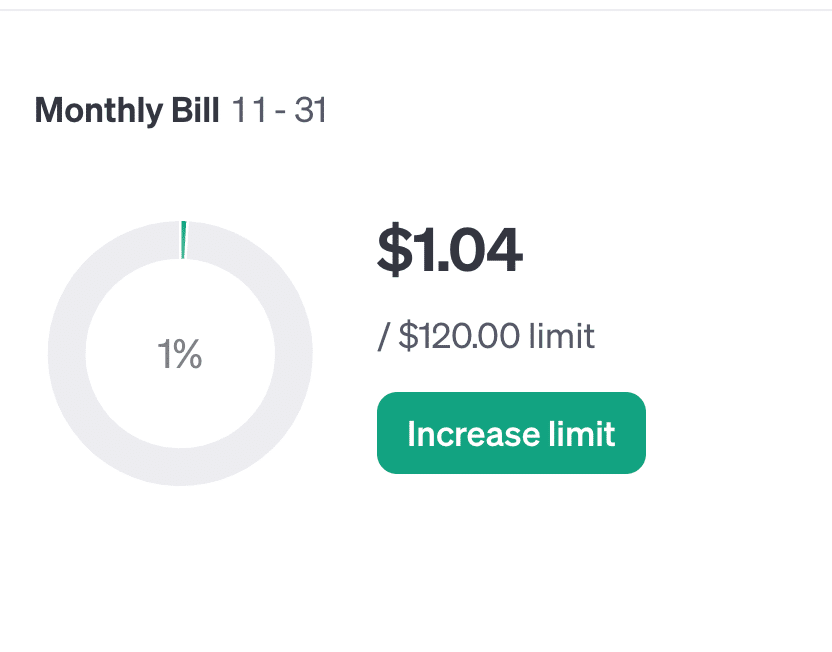Screen dimensions: 832x652
Task: Click the word "Monthly" in the heading
Action: 99,111
